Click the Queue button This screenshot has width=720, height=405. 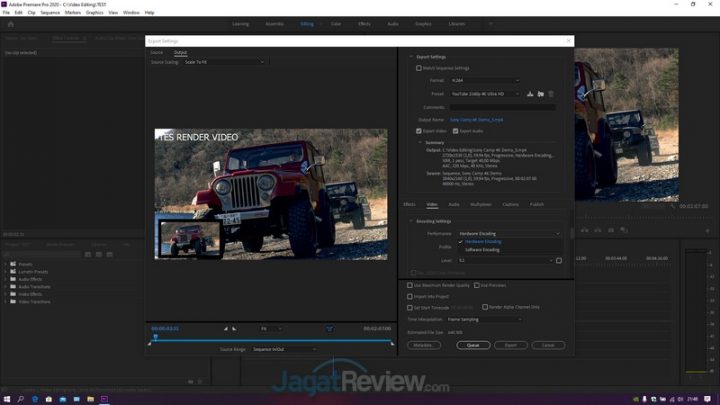tap(473, 344)
